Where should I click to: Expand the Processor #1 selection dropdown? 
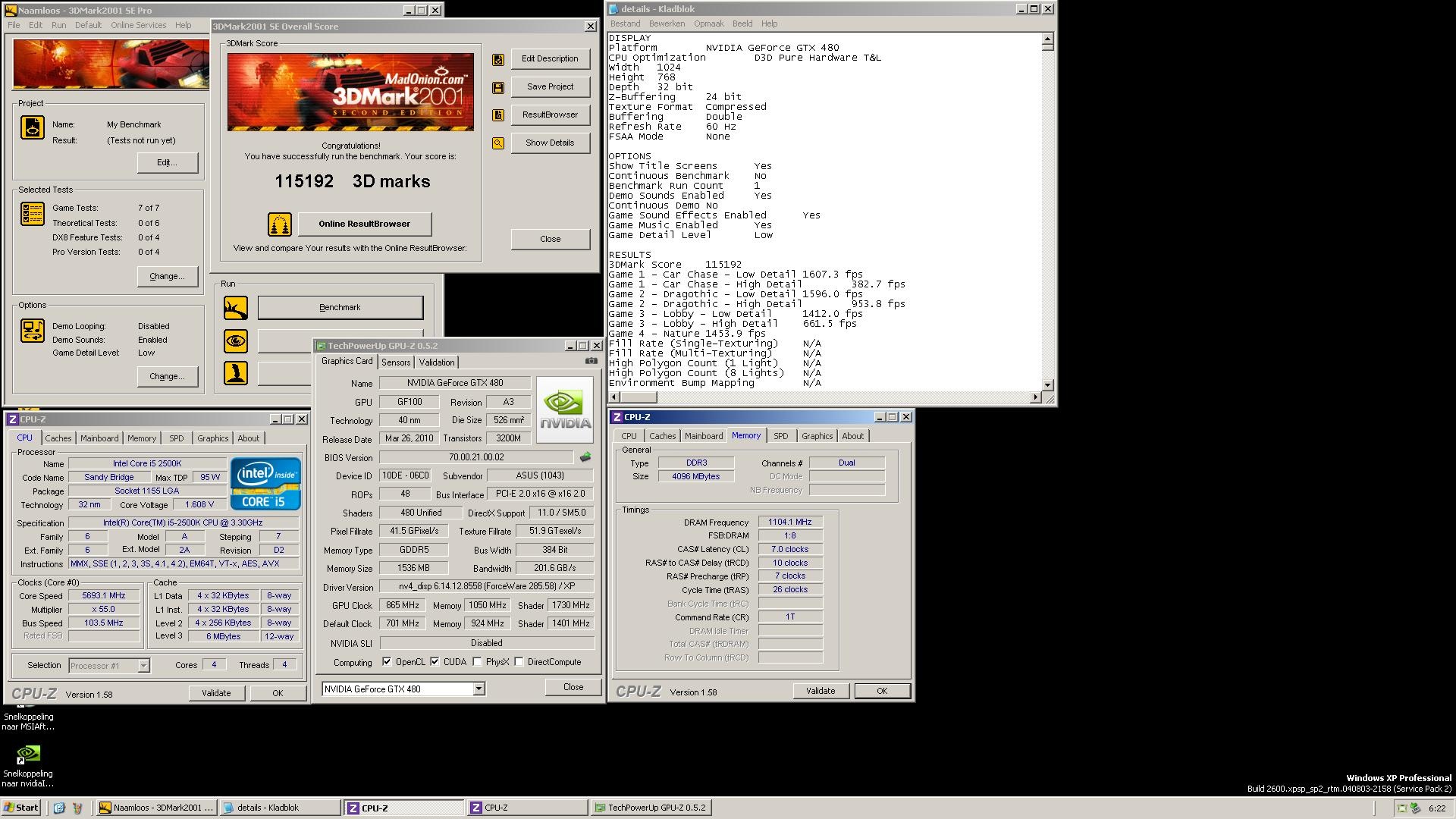(x=143, y=666)
